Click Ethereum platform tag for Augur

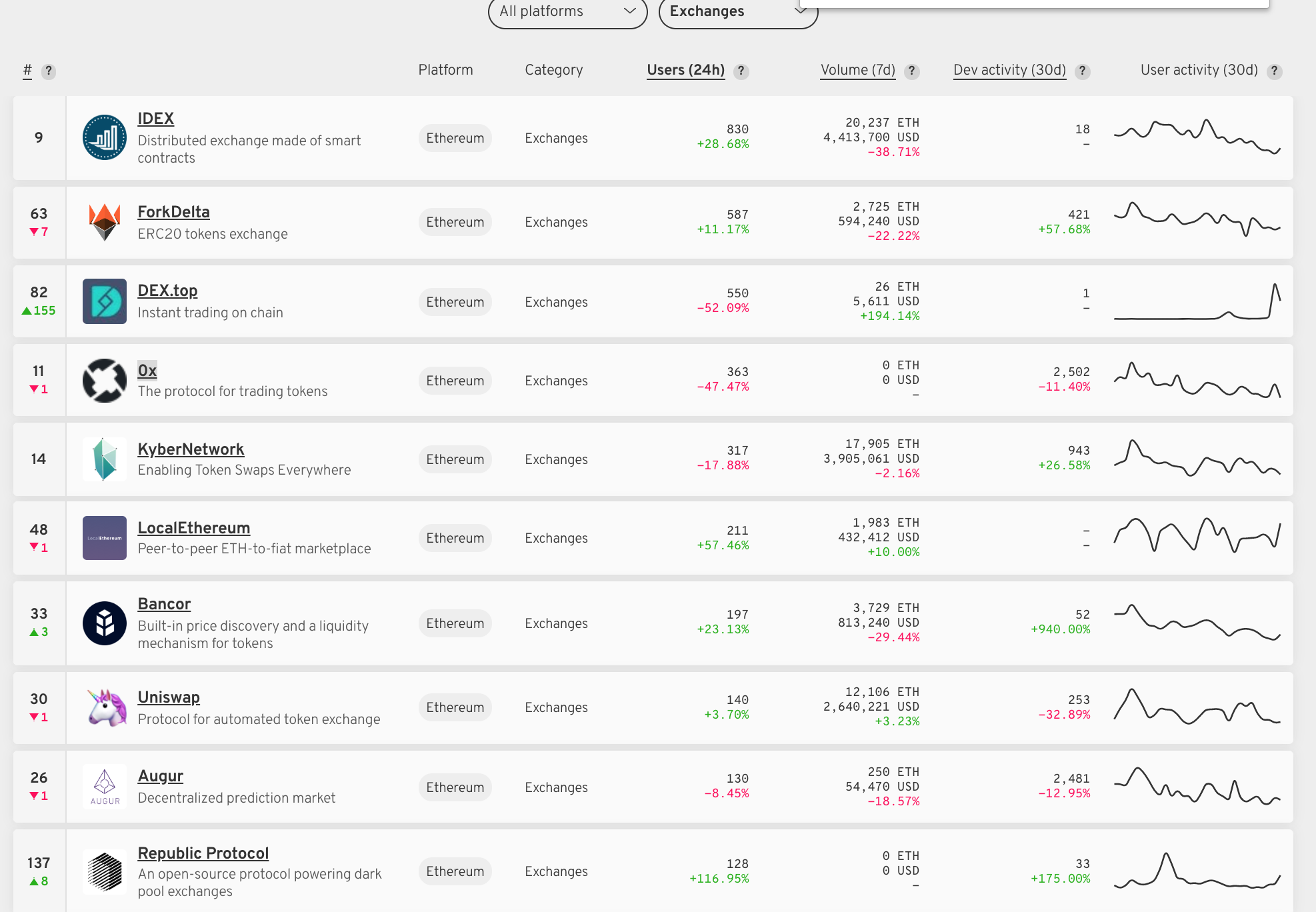455,787
